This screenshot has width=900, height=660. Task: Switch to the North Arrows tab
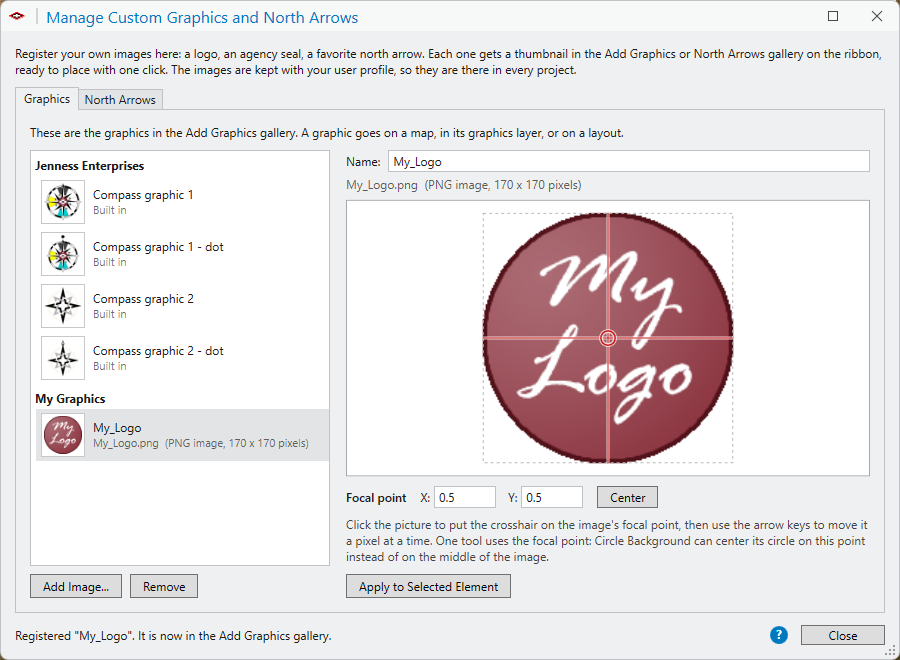[x=120, y=100]
